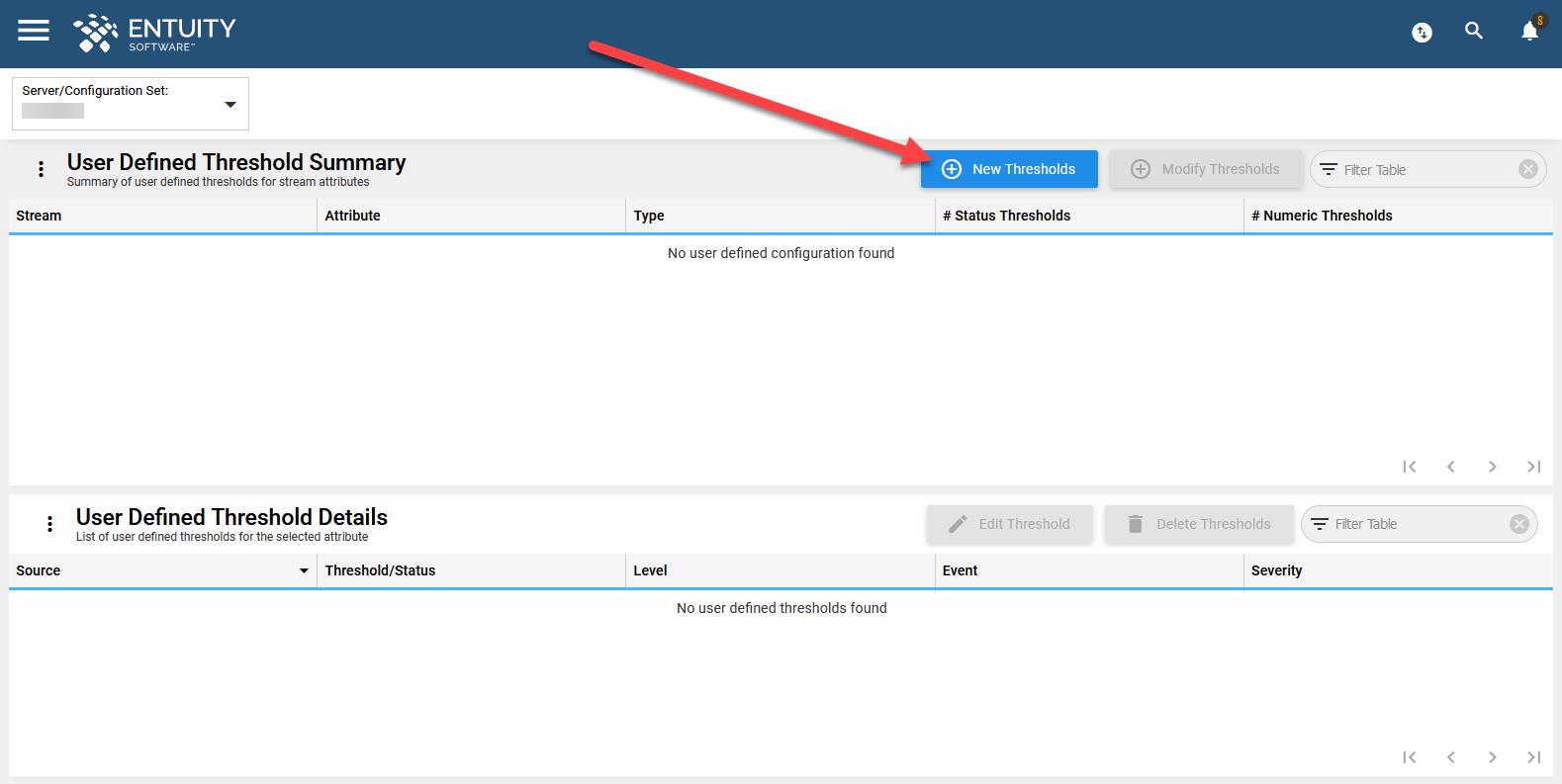Screen dimensions: 1562x784
Task: Sort by # Numeric Thresholds column
Action: 1398,216
